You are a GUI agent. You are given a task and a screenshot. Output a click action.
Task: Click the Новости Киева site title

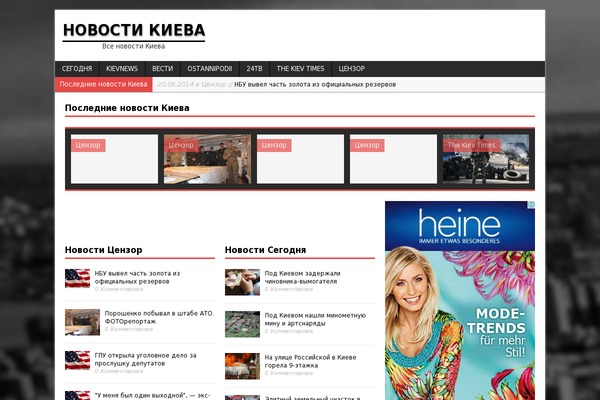(134, 30)
